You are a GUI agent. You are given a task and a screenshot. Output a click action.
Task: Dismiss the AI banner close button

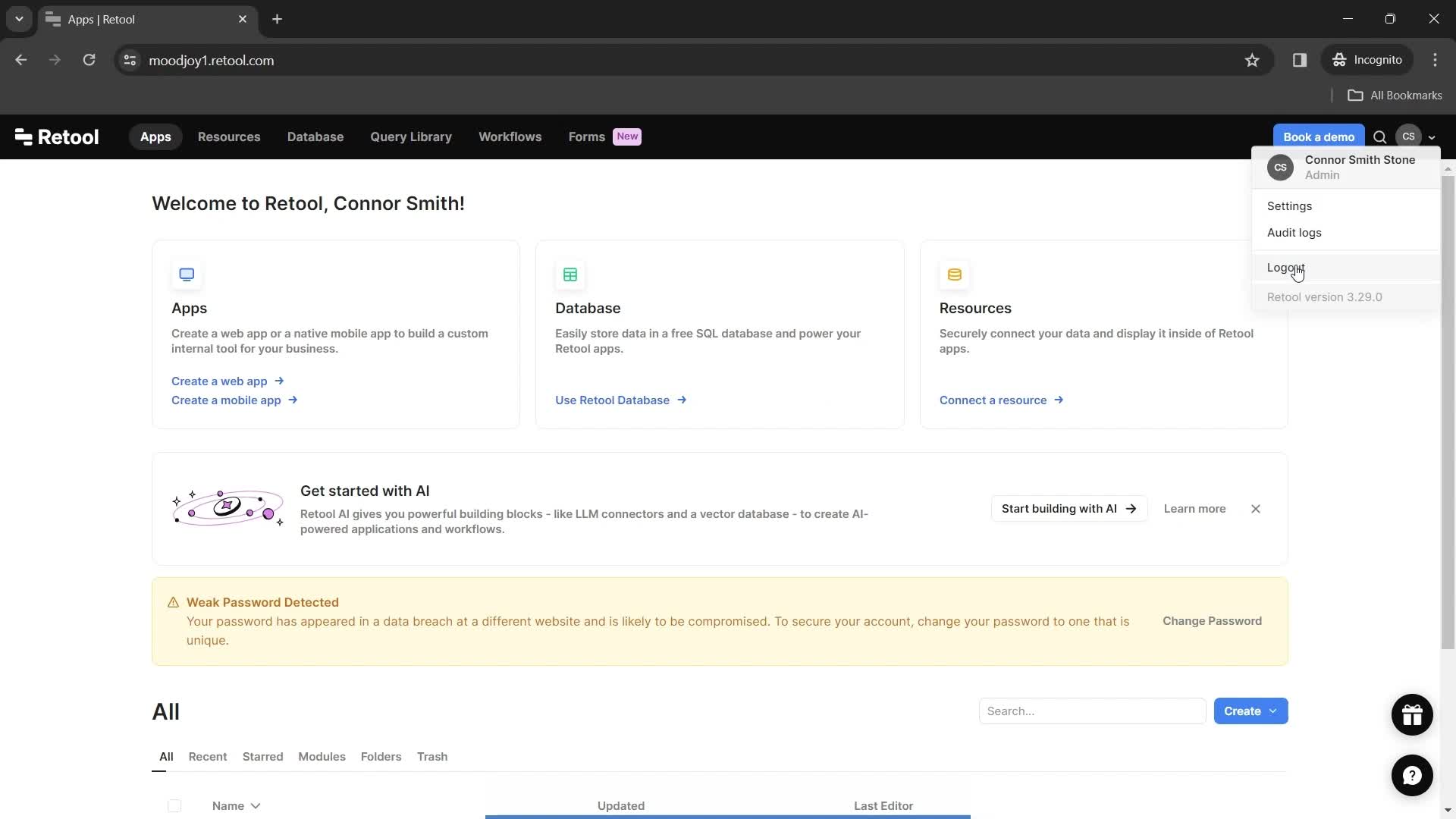[x=1257, y=509]
